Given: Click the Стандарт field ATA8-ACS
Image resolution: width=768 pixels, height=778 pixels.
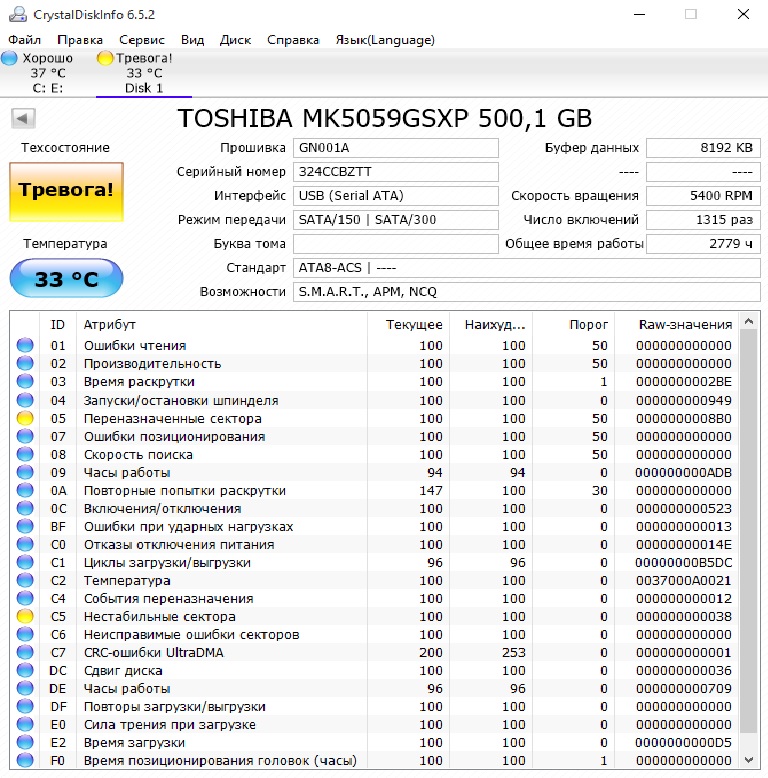Looking at the screenshot, I should pos(526,268).
